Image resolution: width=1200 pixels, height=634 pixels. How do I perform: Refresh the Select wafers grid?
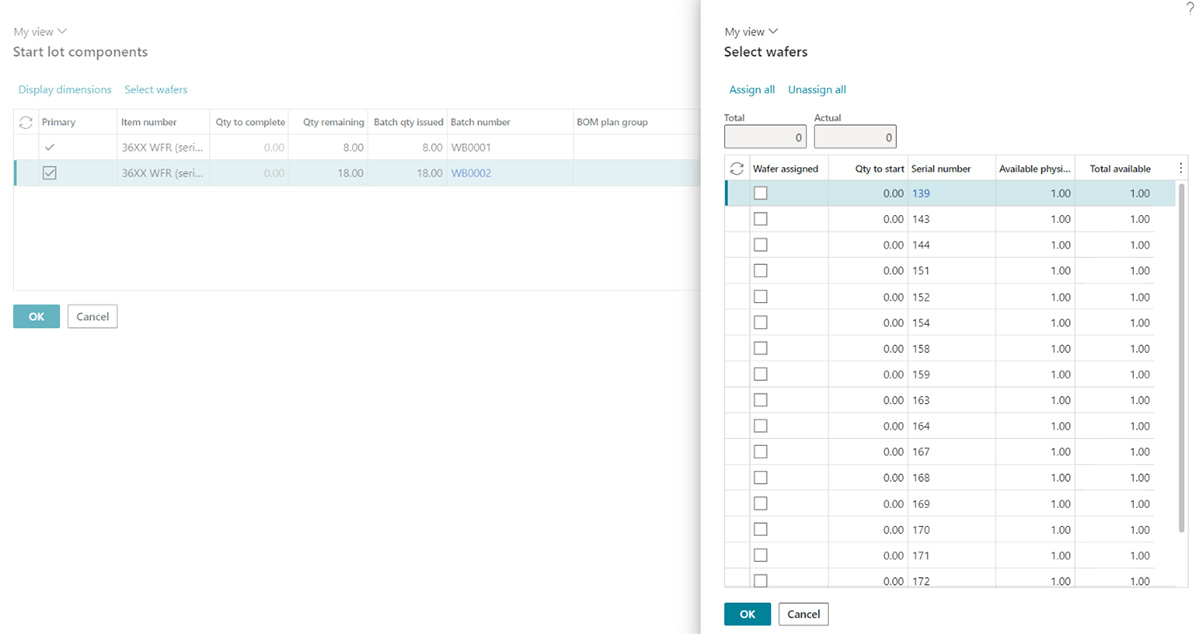737,169
